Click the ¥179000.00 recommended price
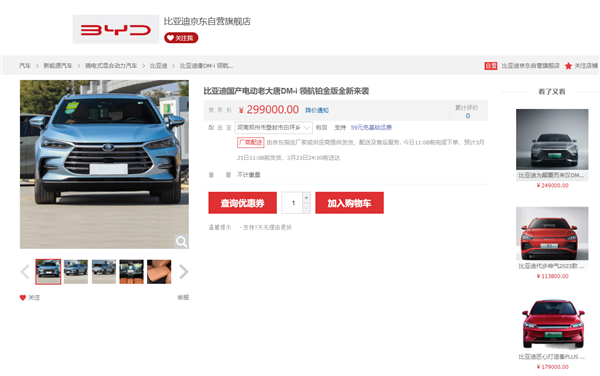 (553, 367)
